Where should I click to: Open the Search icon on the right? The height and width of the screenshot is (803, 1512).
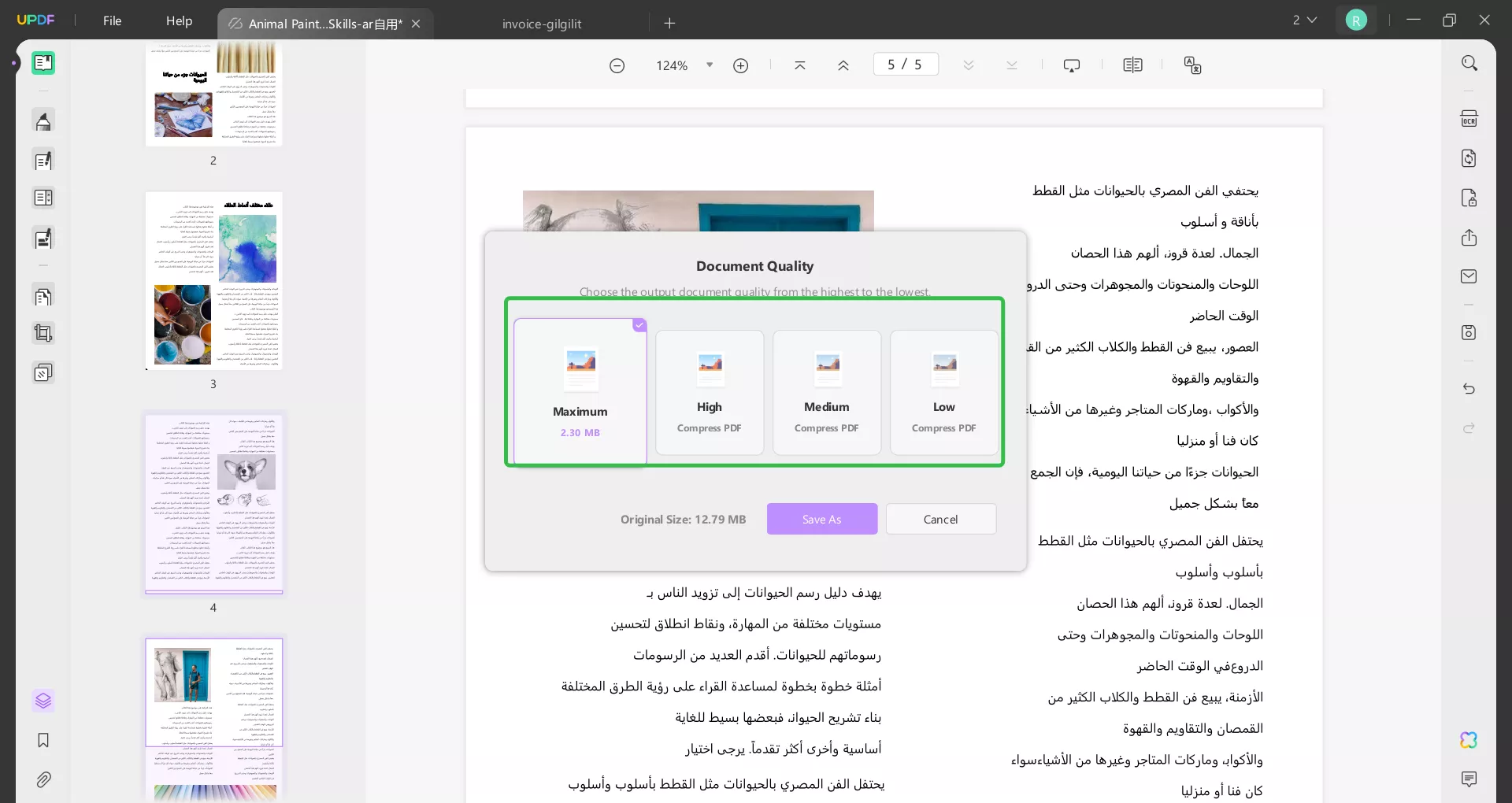click(x=1470, y=62)
